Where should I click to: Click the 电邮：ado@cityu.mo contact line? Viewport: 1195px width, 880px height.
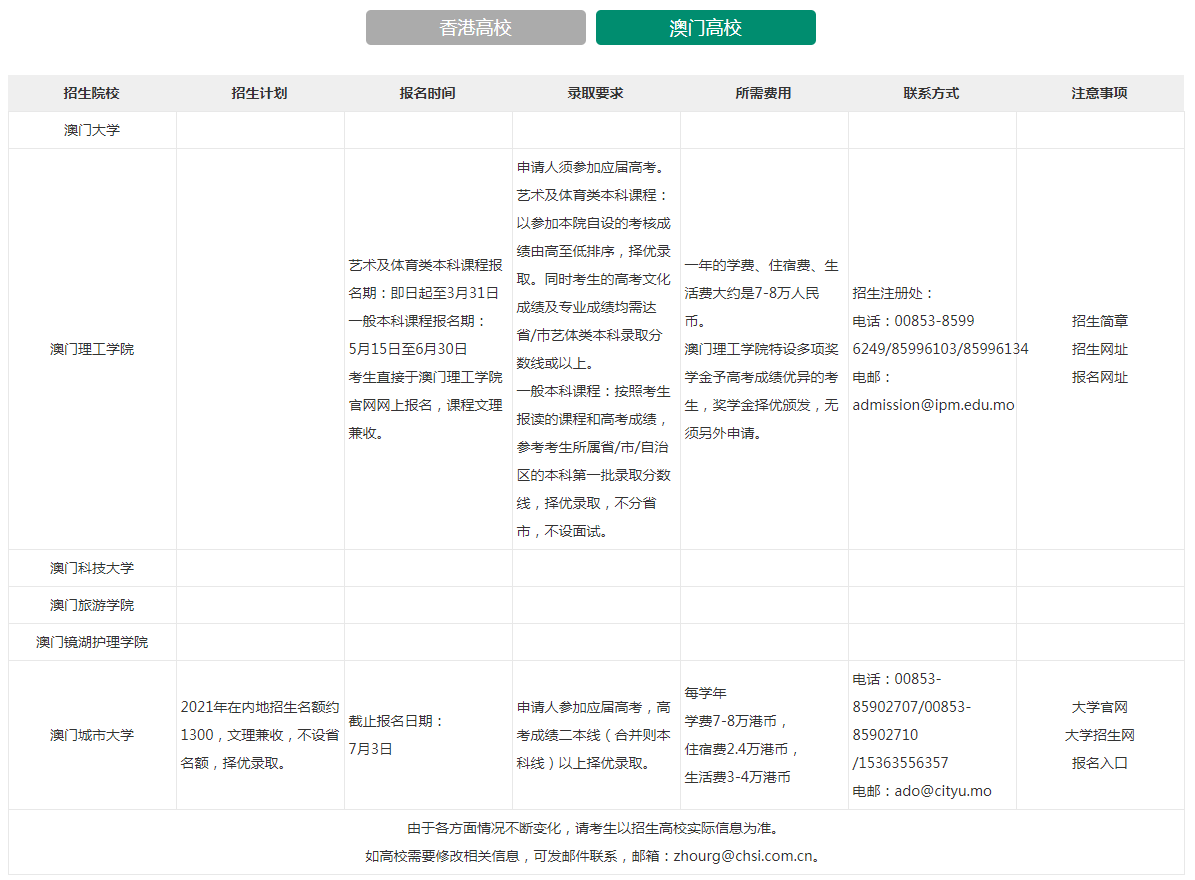(x=922, y=792)
